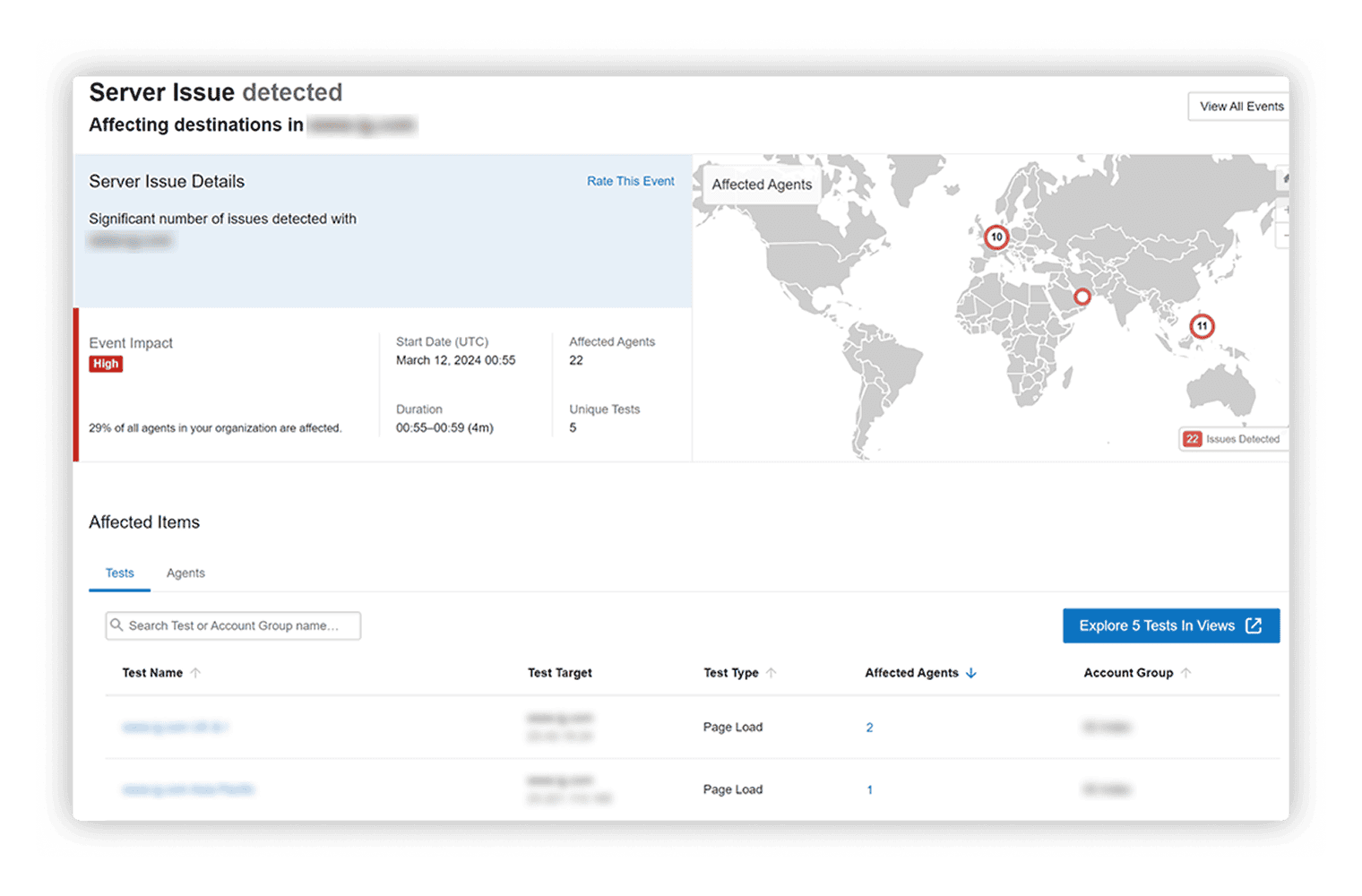Click the magnifier icon in search box
The width and height of the screenshot is (1362, 896).
[x=116, y=625]
